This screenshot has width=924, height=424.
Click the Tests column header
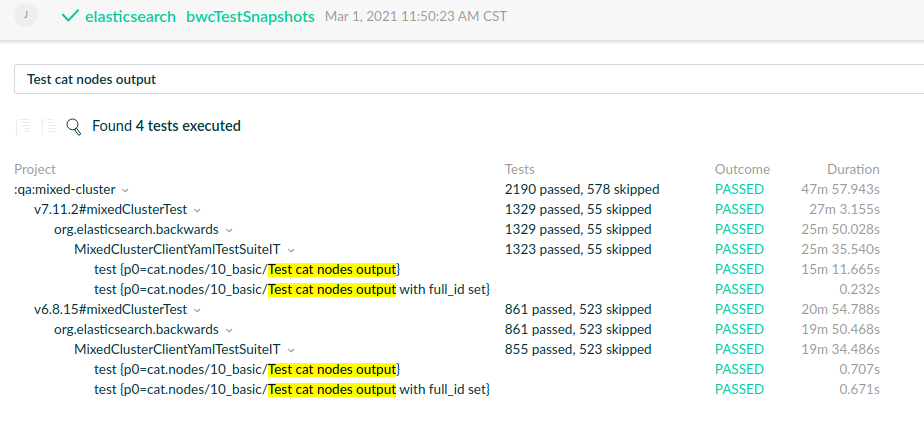(520, 170)
